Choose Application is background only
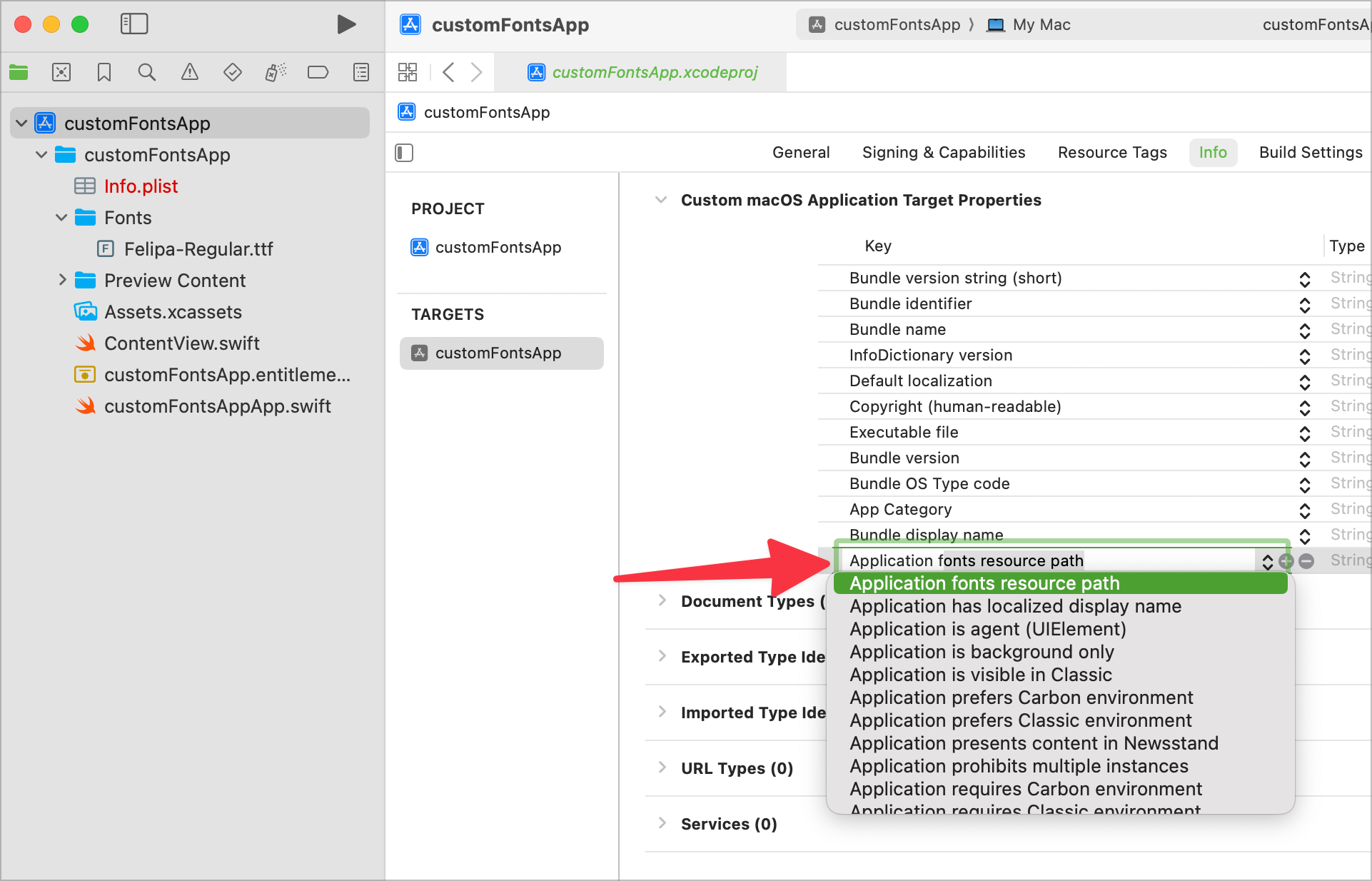Viewport: 1372px width, 881px height. click(1060, 652)
